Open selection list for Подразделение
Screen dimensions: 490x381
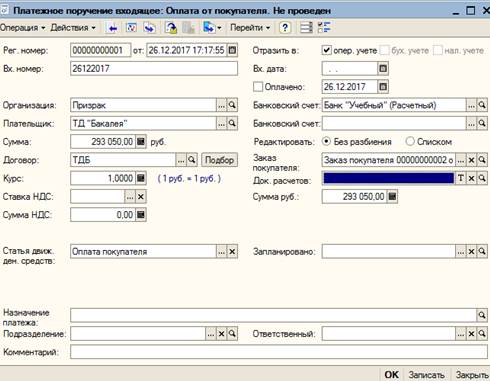[x=211, y=334]
